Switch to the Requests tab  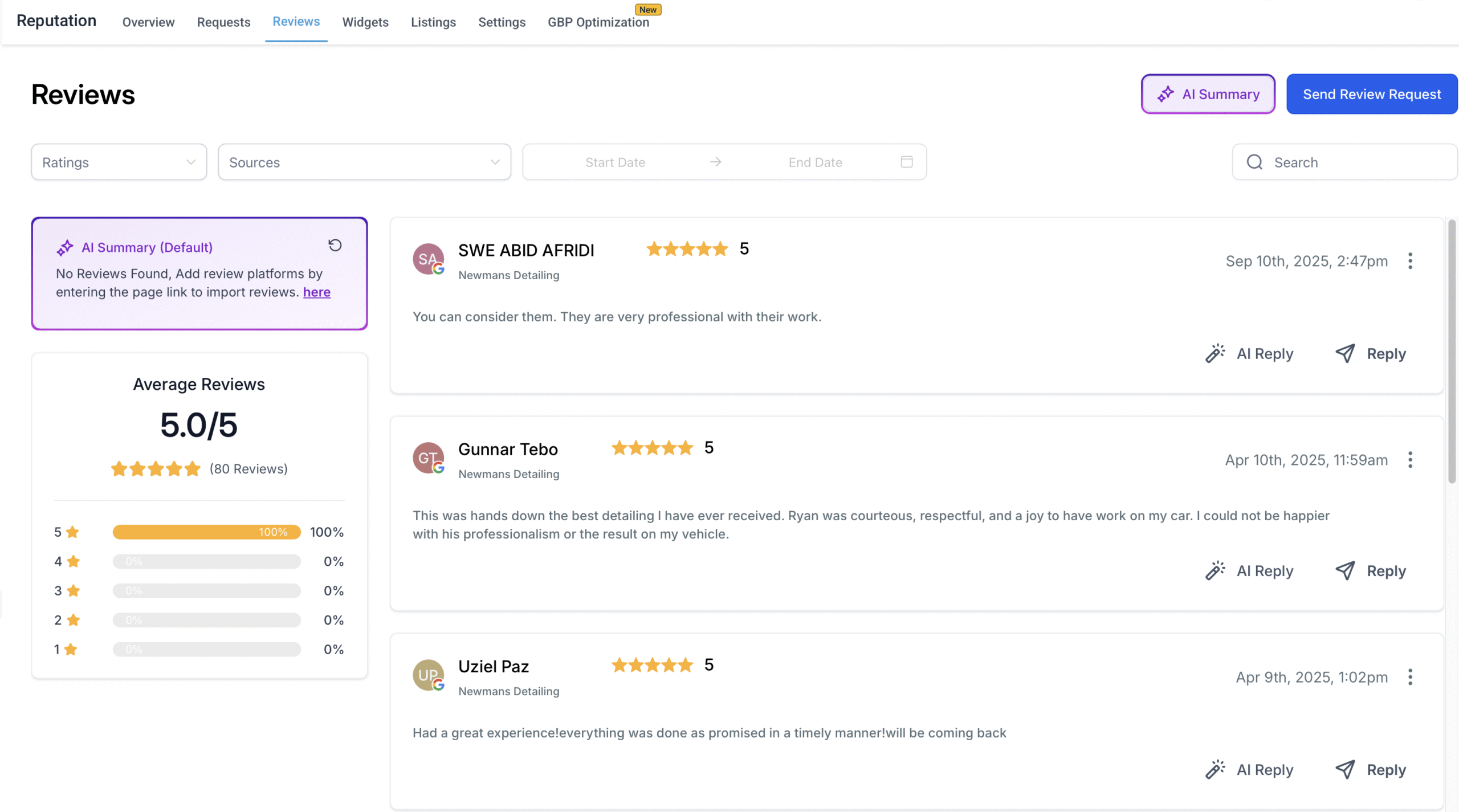pos(223,22)
